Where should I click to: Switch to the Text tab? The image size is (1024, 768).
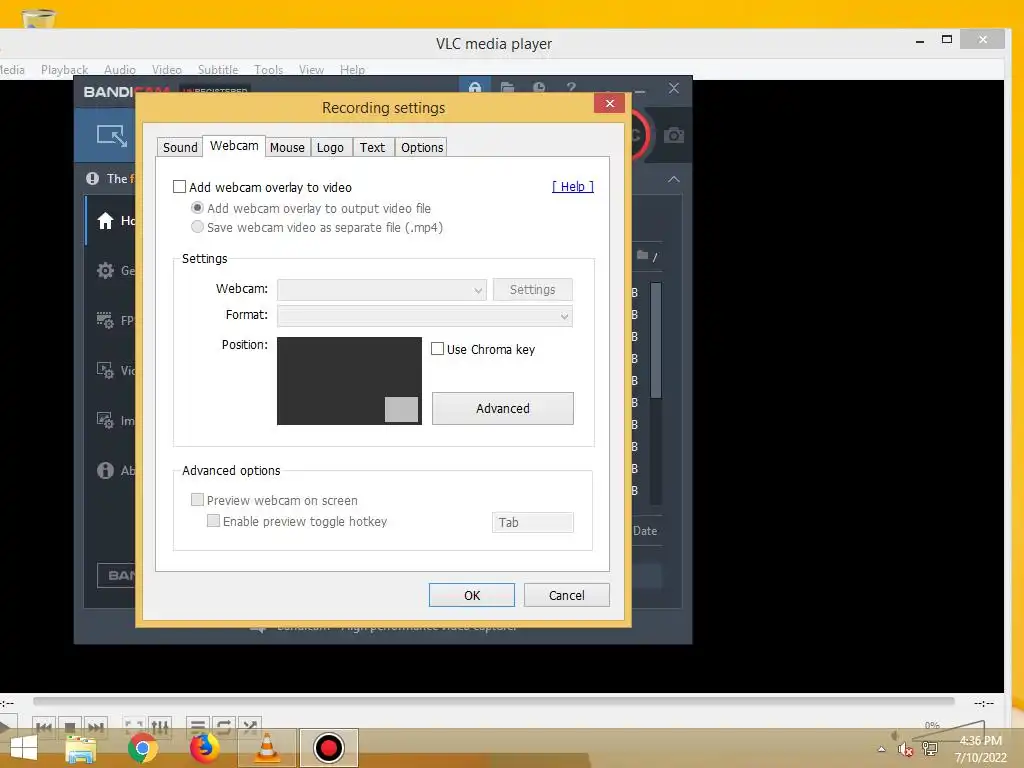(x=372, y=148)
